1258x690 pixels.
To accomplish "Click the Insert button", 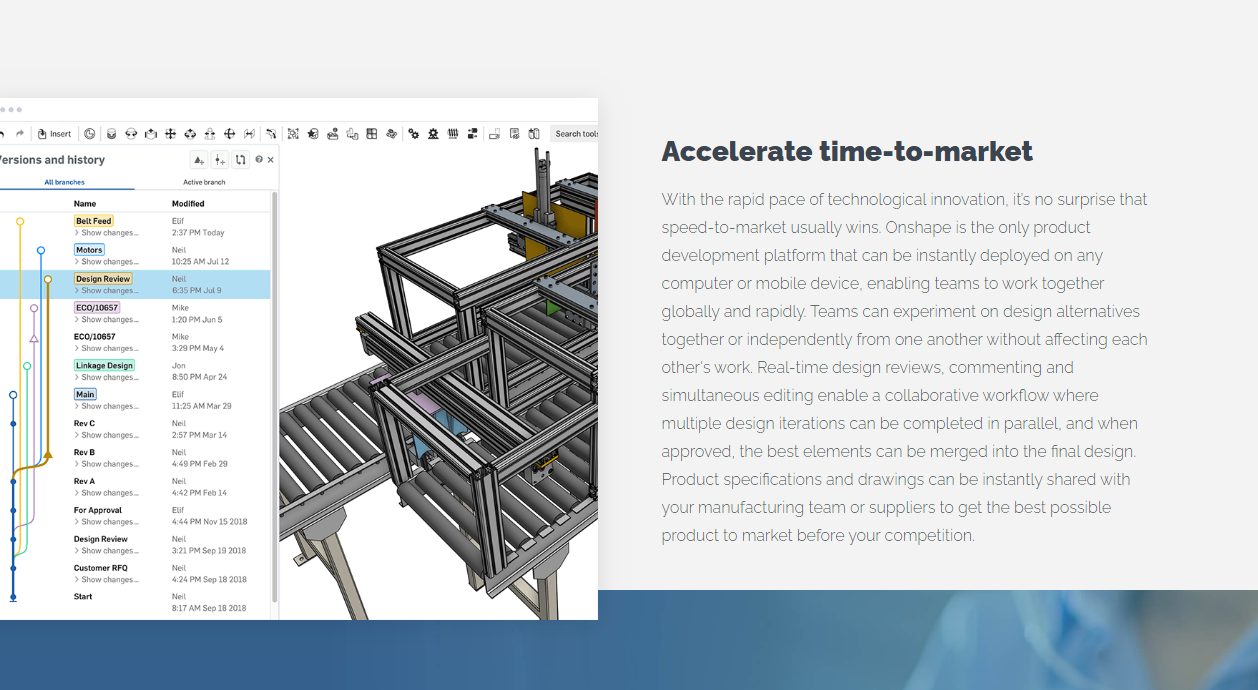I will tap(54, 133).
